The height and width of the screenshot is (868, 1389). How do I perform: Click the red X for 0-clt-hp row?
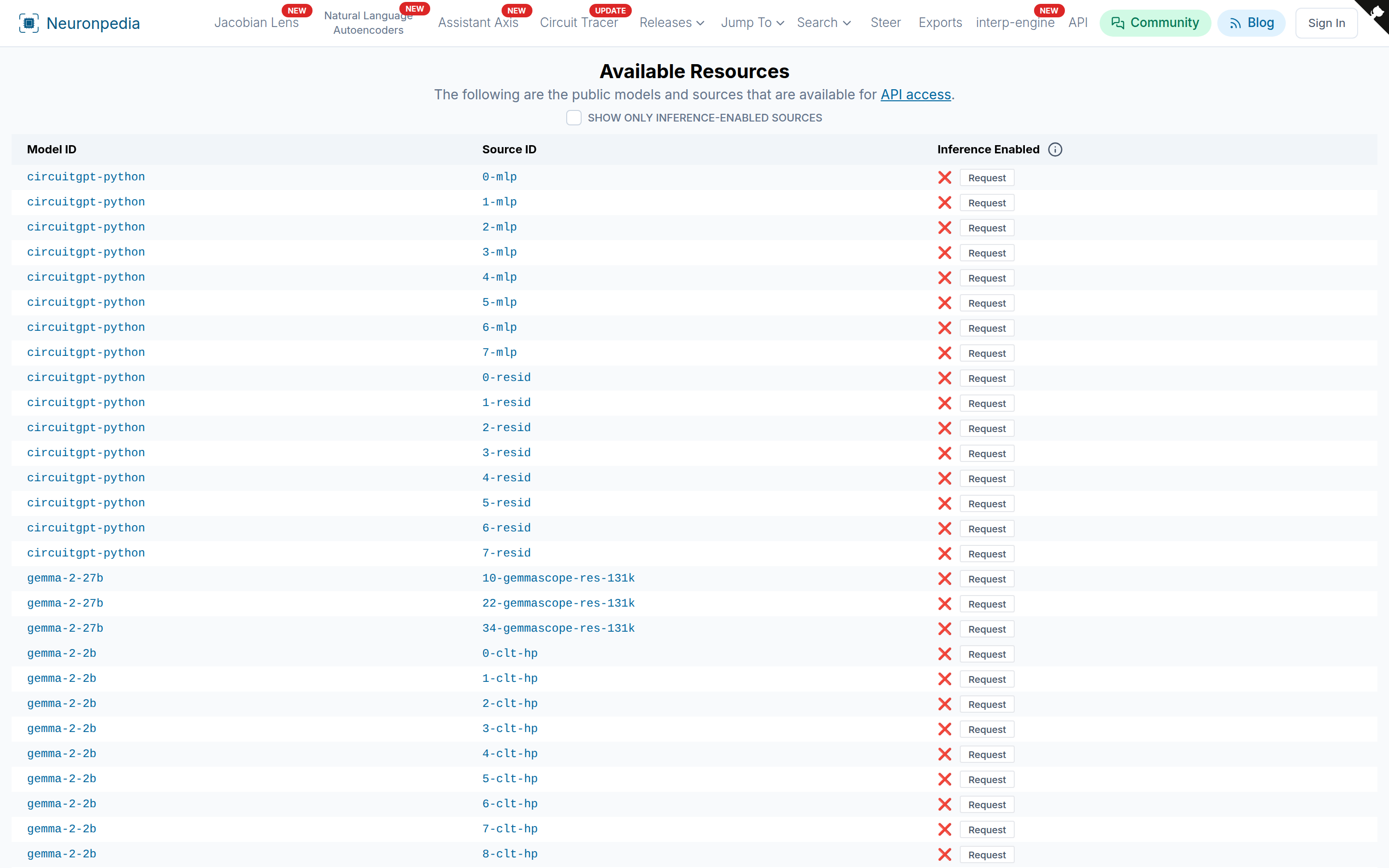point(945,654)
